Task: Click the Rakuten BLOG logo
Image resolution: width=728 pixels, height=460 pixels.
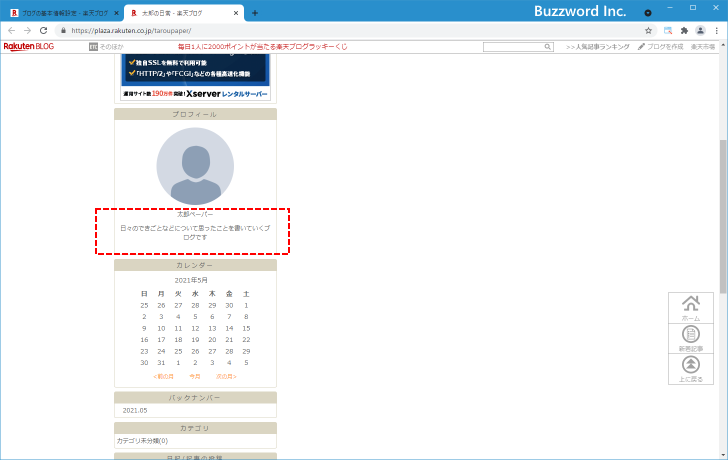Action: click(x=29, y=46)
